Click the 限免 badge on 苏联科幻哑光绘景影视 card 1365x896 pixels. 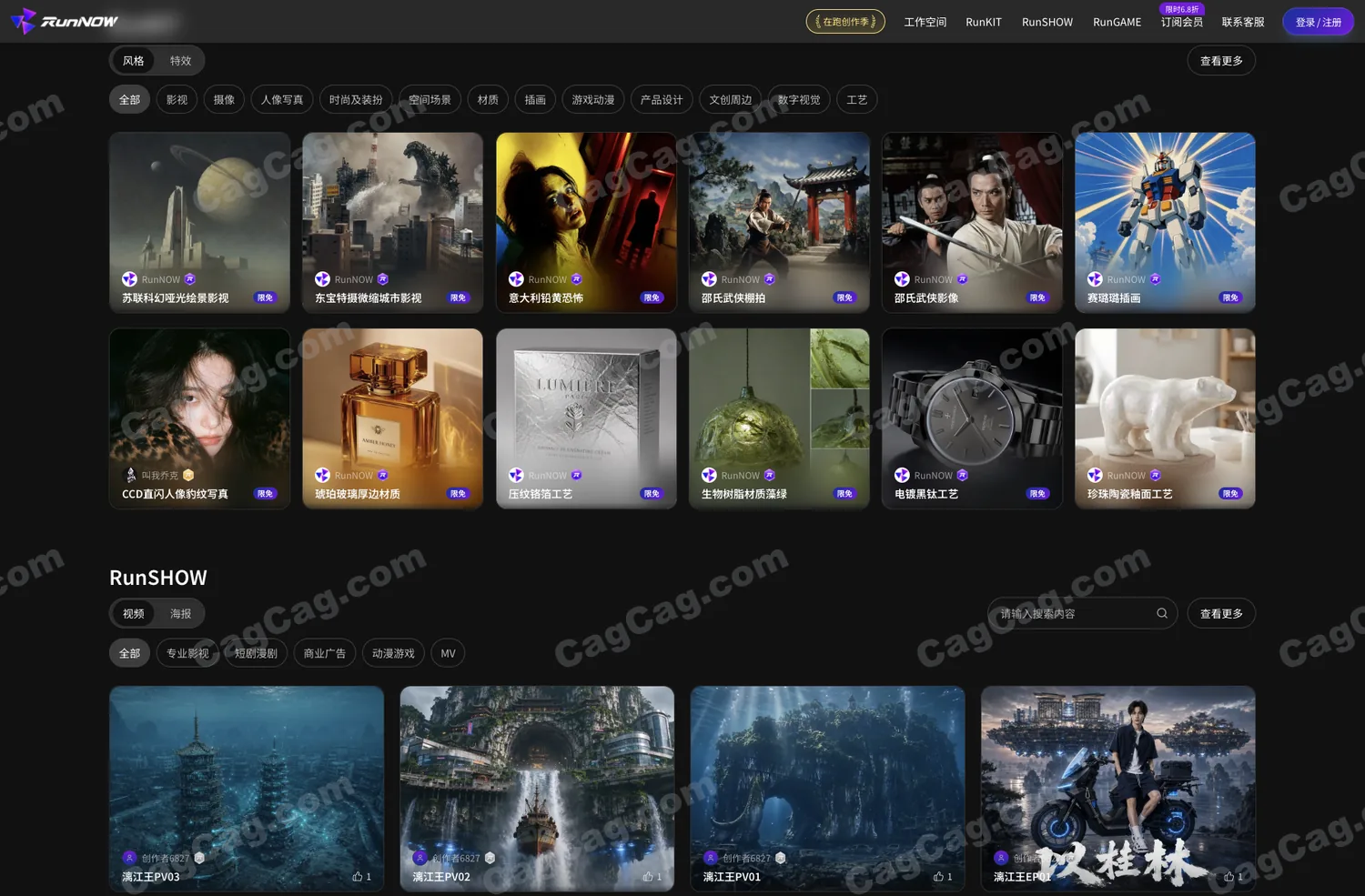click(265, 297)
